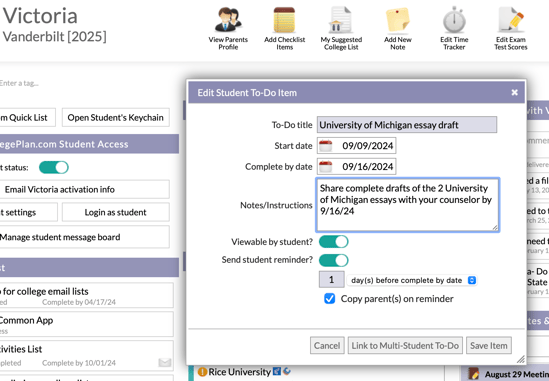Click Open Student's Keychain button
Screen dimensions: 549x381
[116, 117]
